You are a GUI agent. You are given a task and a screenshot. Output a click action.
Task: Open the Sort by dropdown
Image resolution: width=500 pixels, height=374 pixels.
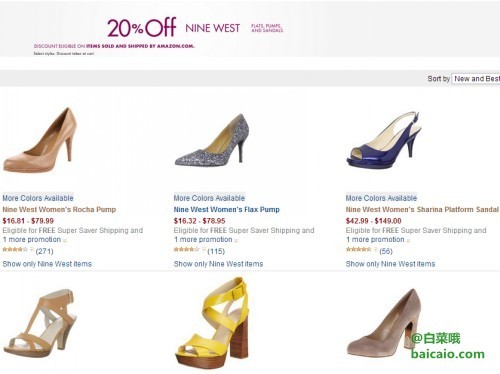click(x=476, y=79)
